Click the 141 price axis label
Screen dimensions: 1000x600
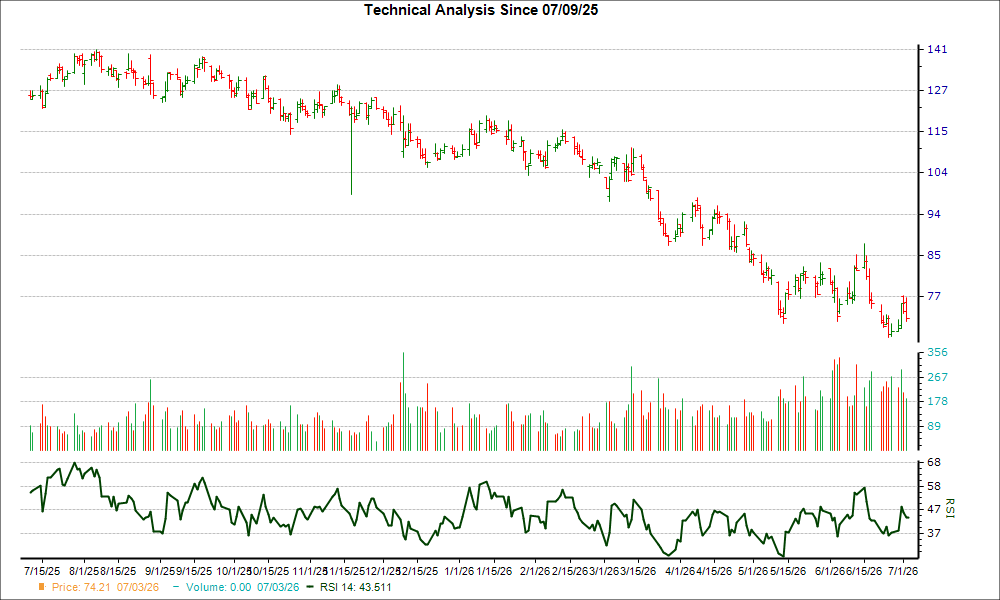pos(937,50)
